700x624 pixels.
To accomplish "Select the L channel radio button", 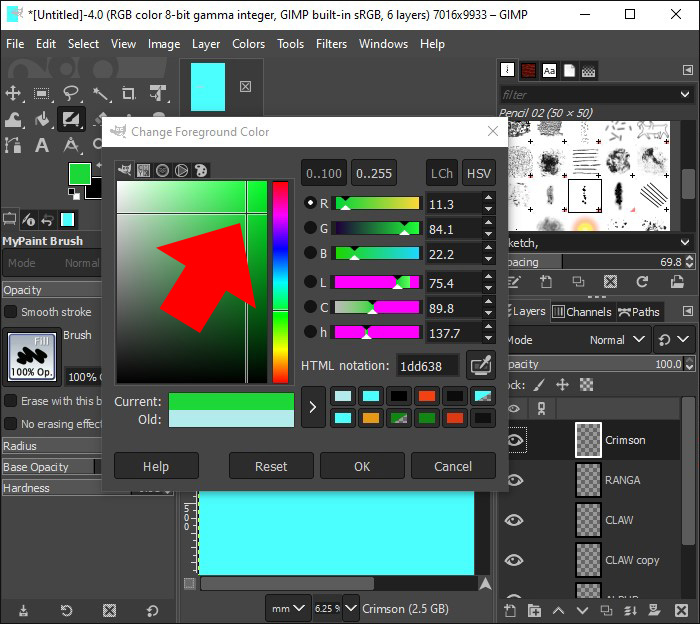I will pyautogui.click(x=311, y=283).
